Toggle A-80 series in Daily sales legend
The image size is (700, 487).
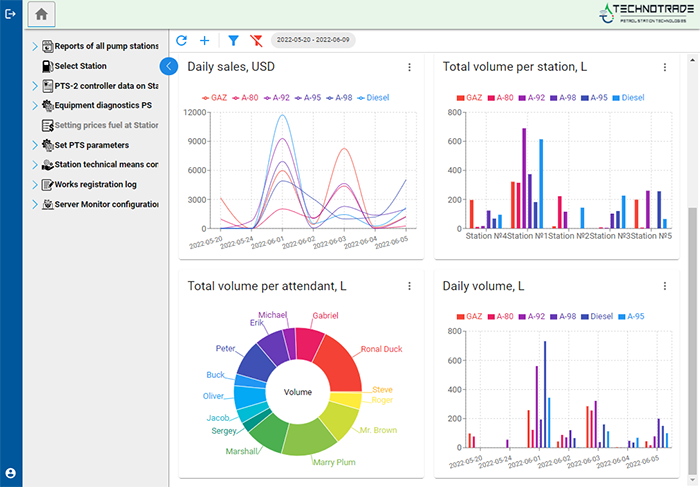pos(245,98)
